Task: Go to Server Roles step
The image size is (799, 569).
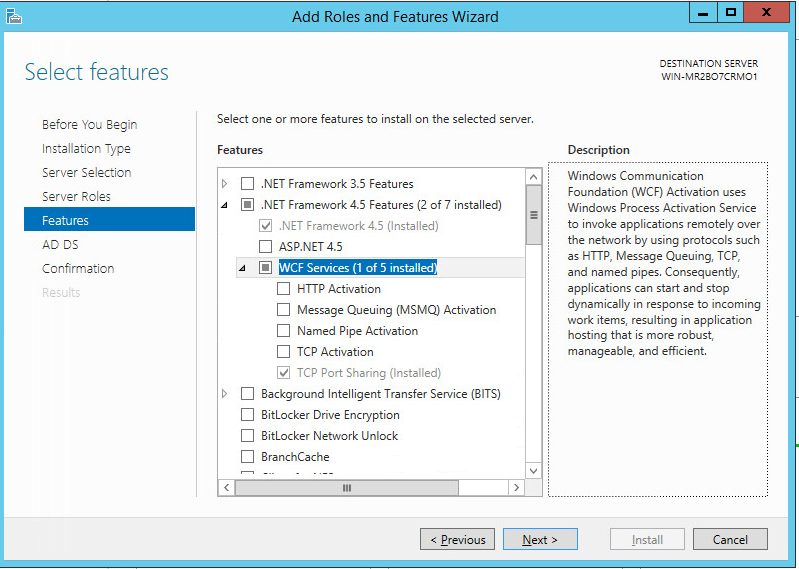Action: [76, 196]
